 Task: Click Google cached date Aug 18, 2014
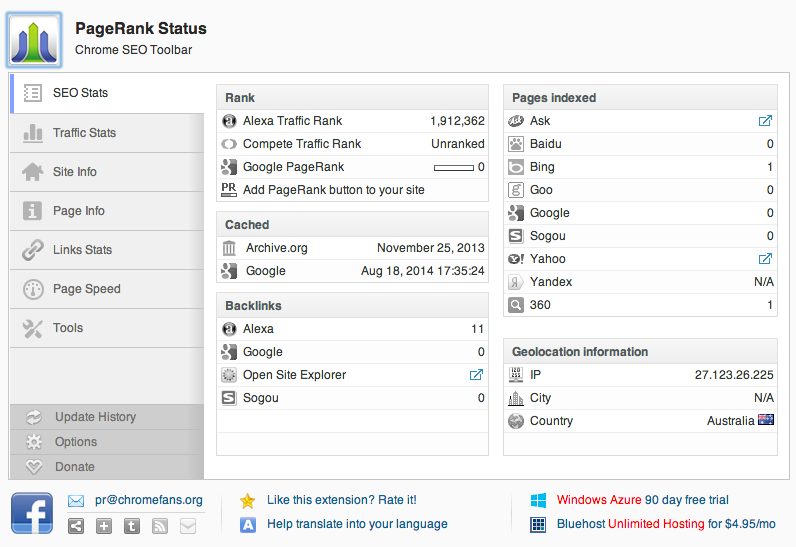tap(422, 271)
